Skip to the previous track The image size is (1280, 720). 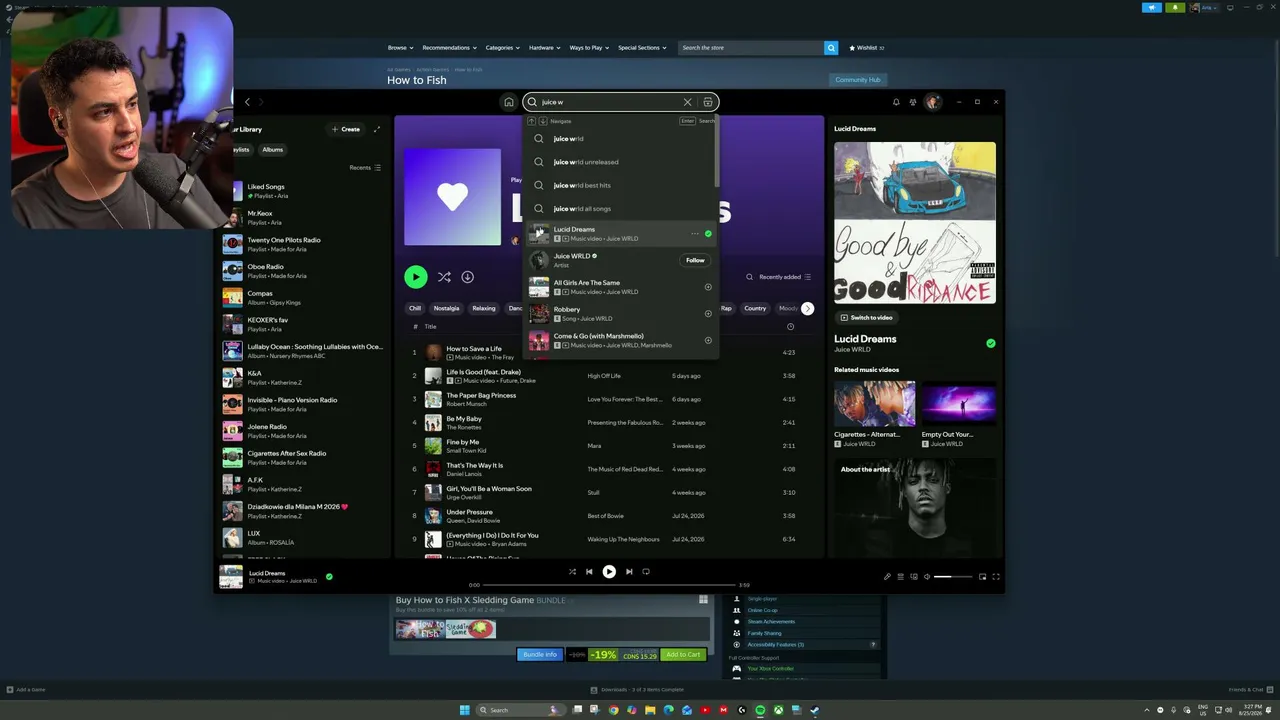589,572
